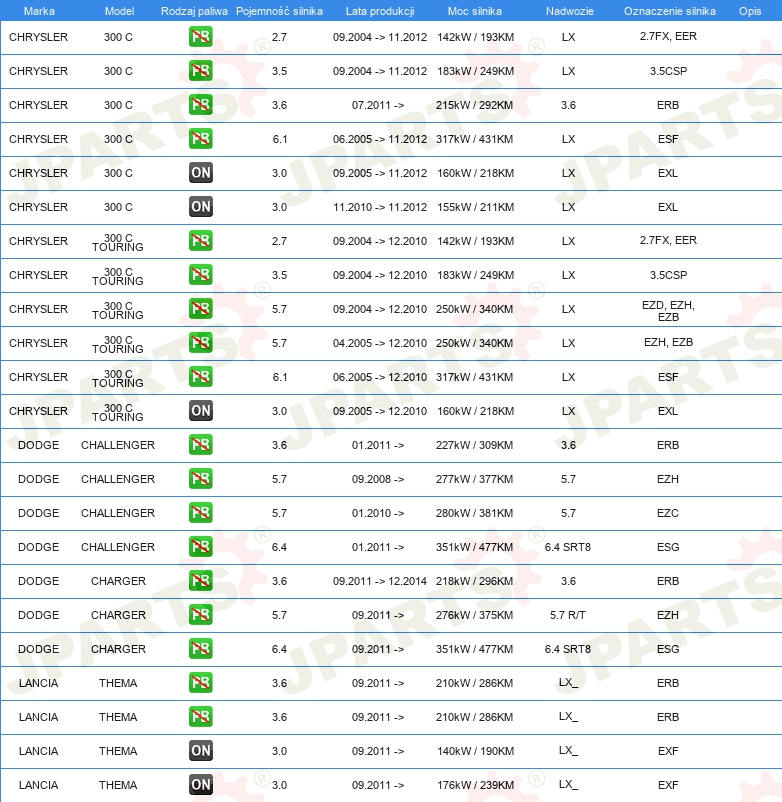This screenshot has width=782, height=802.
Task: Click the petrol icon for Chrysler 300 C 2.7
Action: [200, 37]
